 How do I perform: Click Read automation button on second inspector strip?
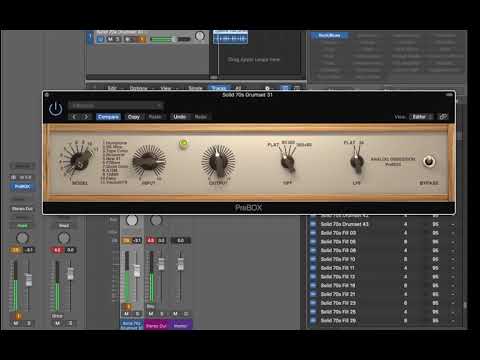(x=64, y=226)
